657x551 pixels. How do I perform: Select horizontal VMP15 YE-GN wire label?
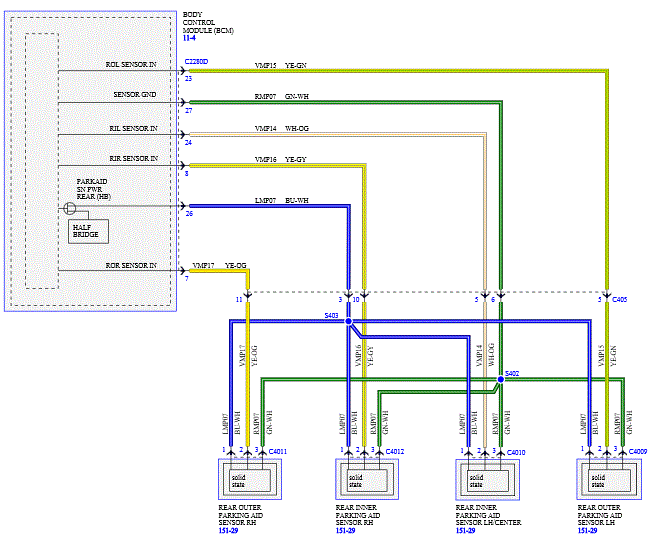tap(281, 66)
